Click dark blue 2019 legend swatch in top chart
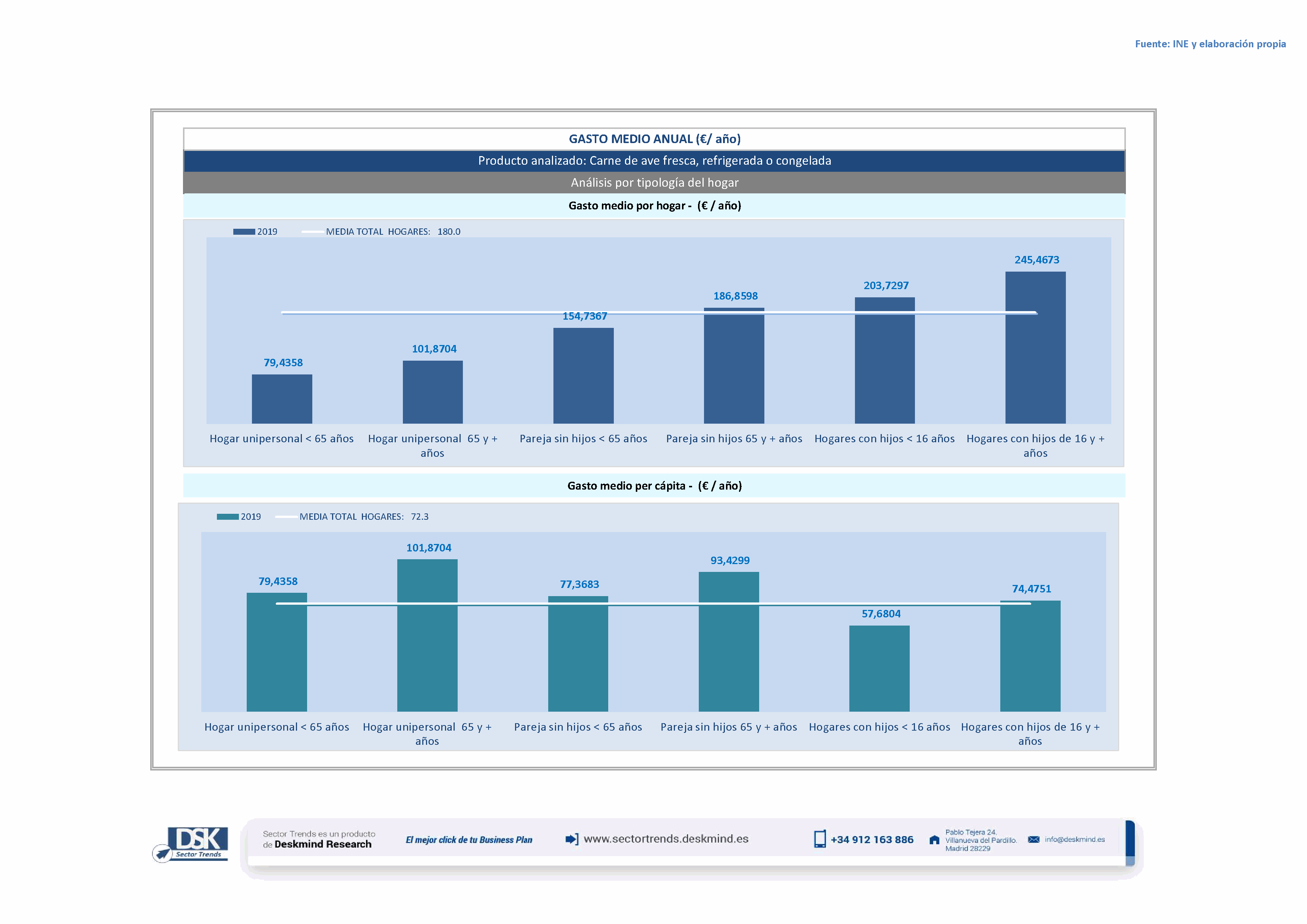The width and height of the screenshot is (1307, 924). pyautogui.click(x=244, y=232)
